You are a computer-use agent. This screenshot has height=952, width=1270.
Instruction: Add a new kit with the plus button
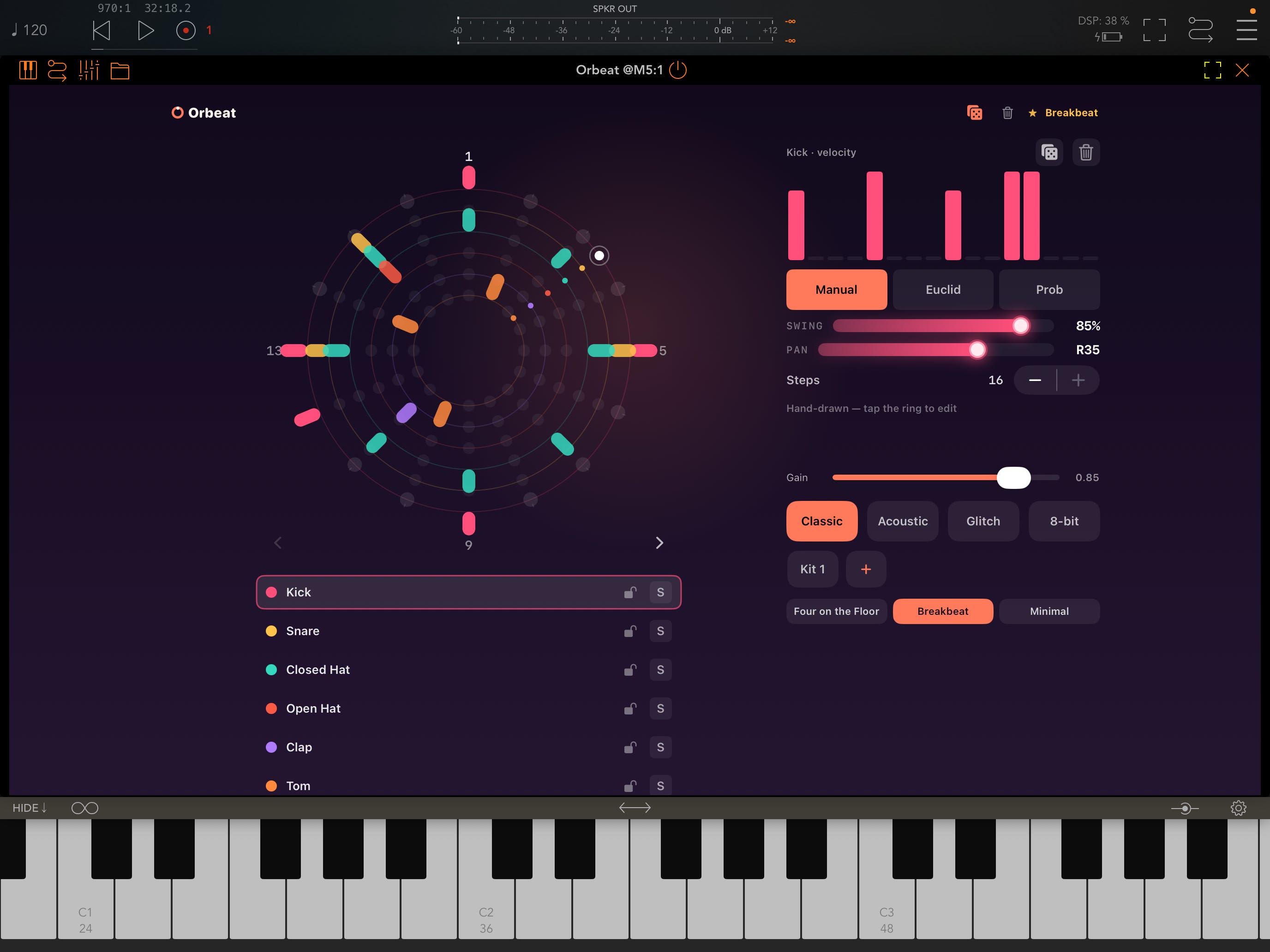pos(866,569)
